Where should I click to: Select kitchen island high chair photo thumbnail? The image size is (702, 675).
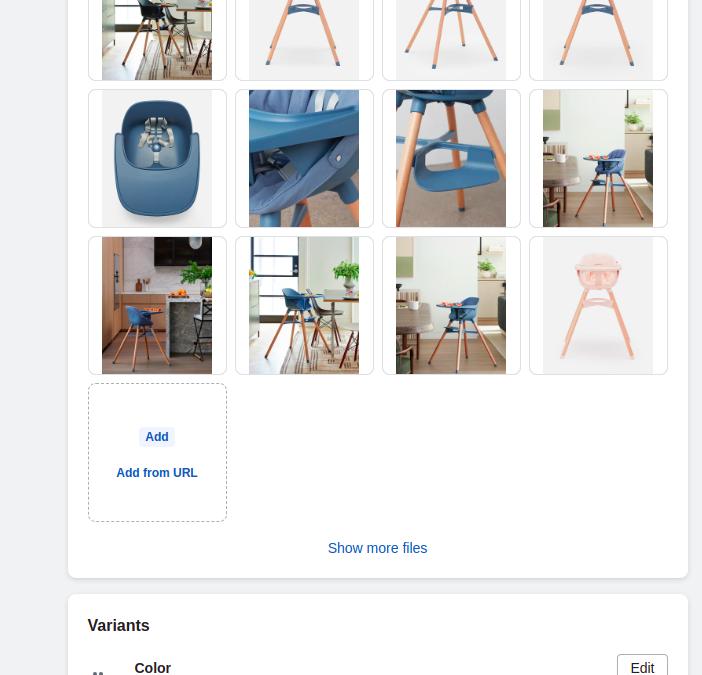click(x=157, y=305)
